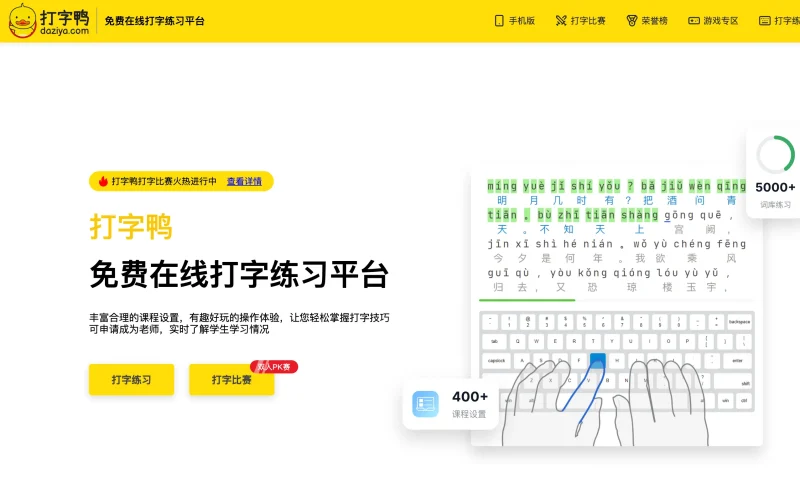800x487 pixels.
Task: Click the 打字练习 yellow button
Action: (132, 379)
